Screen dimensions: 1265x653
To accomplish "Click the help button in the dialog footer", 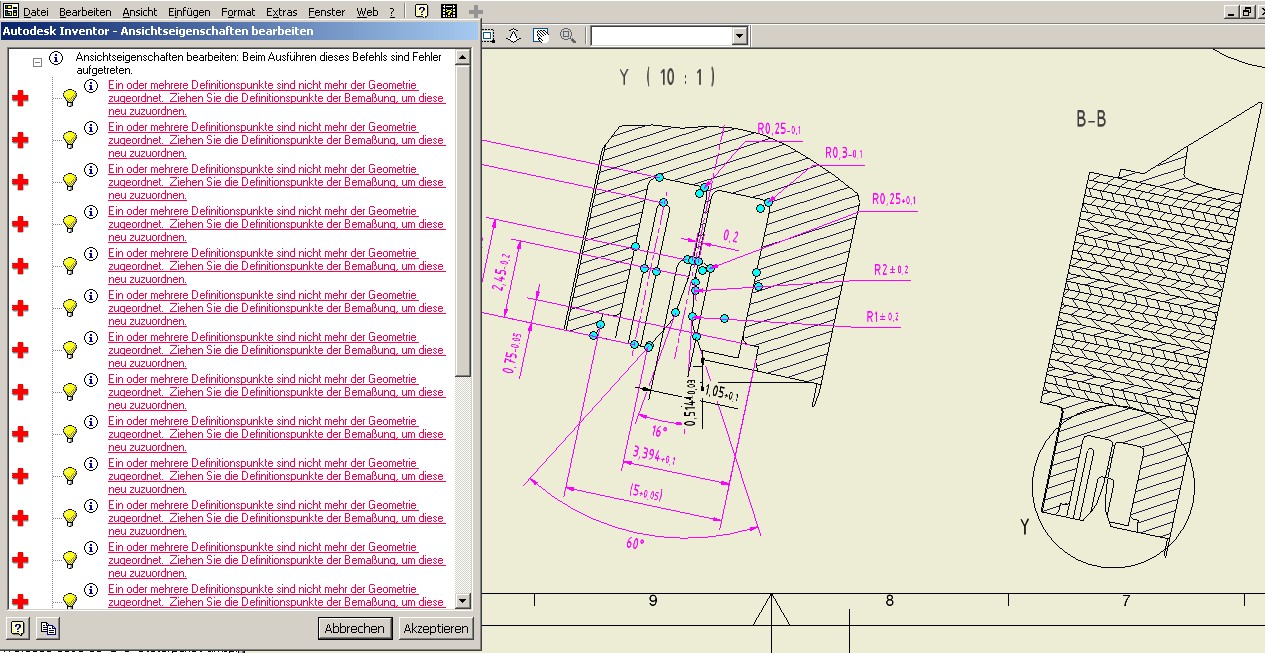I will 17,628.
